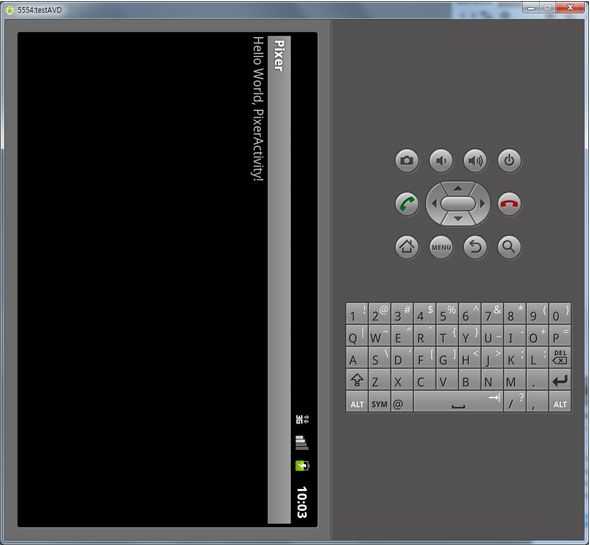Click the 5554:testAVD window title
Image resolution: width=590 pixels, height=545 pixels.
click(40, 10)
